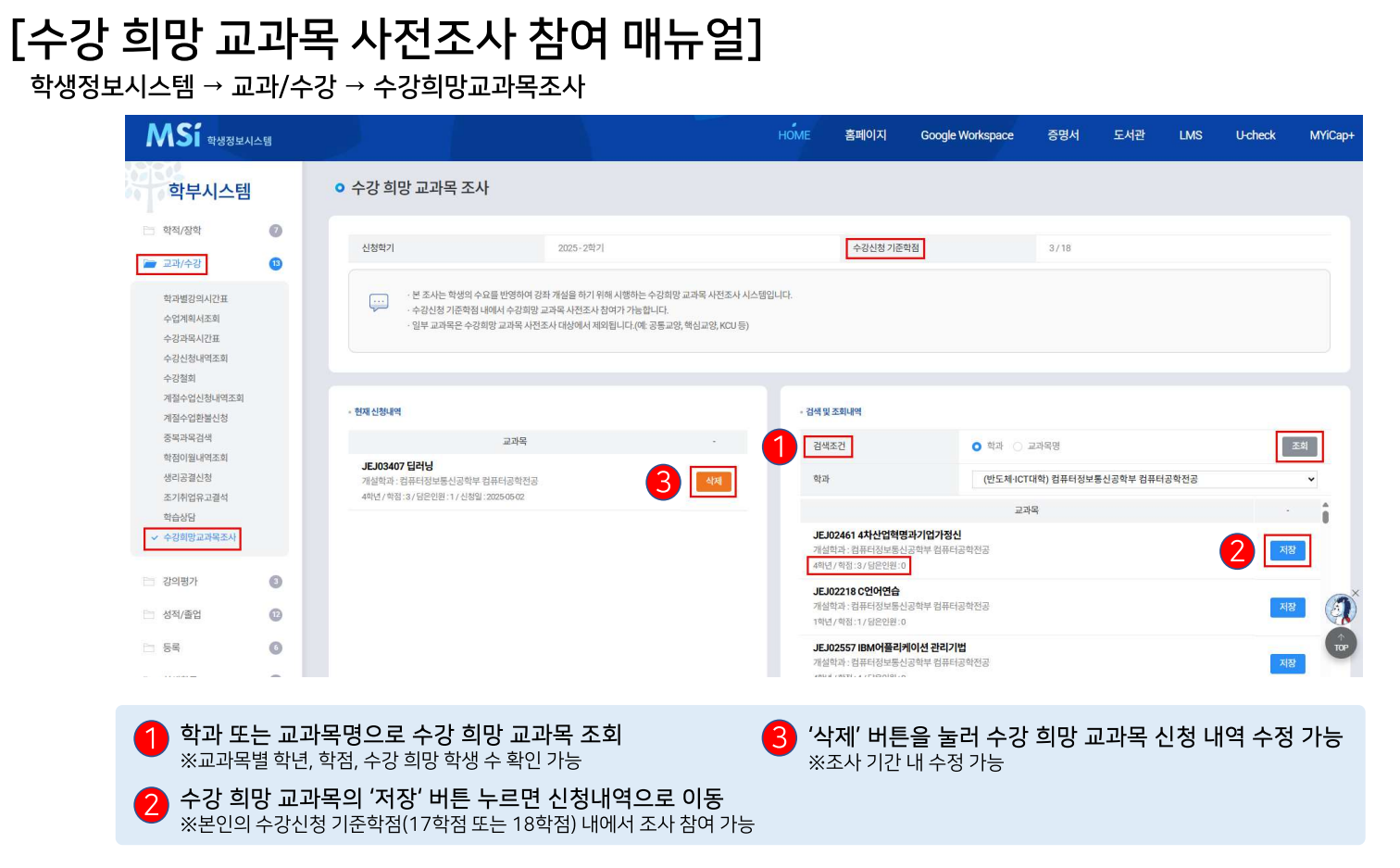Click the 학적/장학 folder icon
Screen dimensions: 1400x868
click(149, 231)
